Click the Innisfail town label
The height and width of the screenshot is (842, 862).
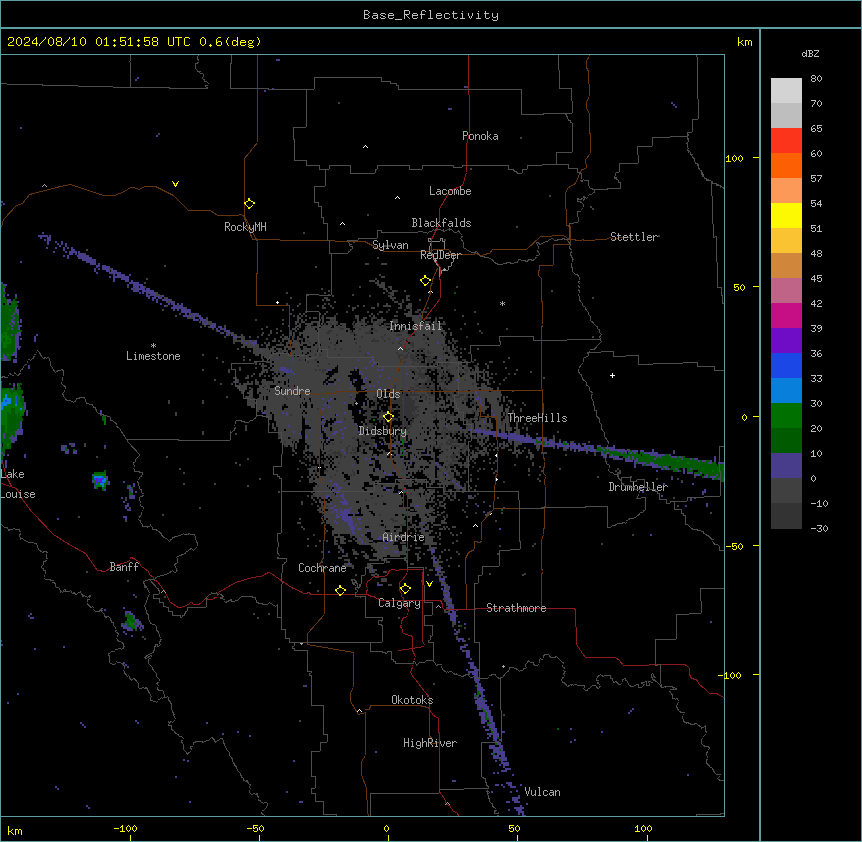[415, 326]
